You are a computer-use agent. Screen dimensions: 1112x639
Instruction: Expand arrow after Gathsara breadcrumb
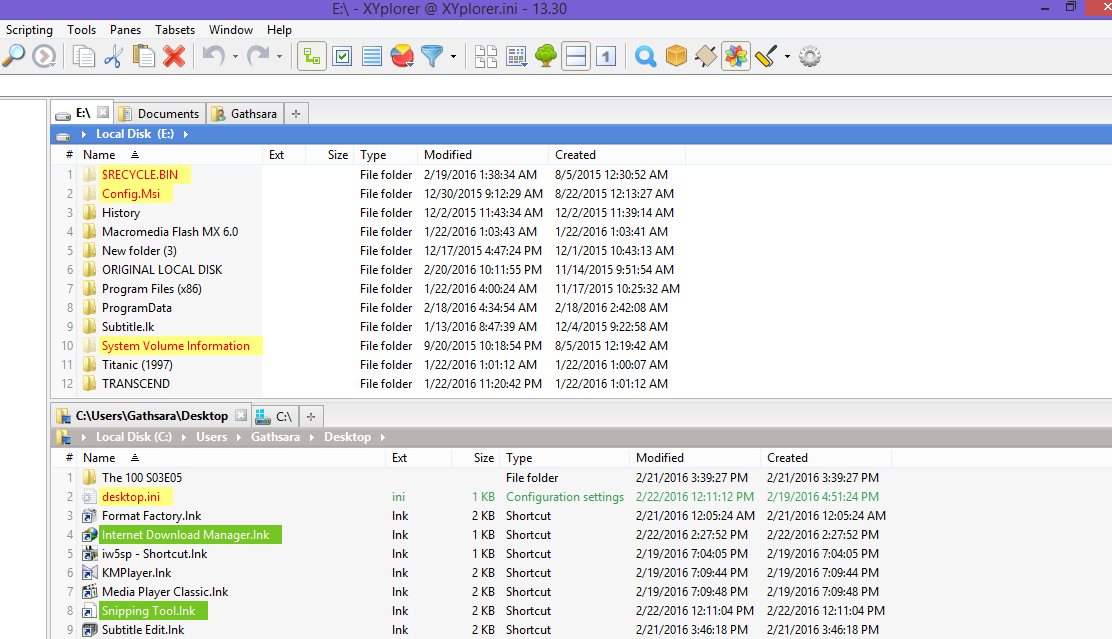coord(311,437)
